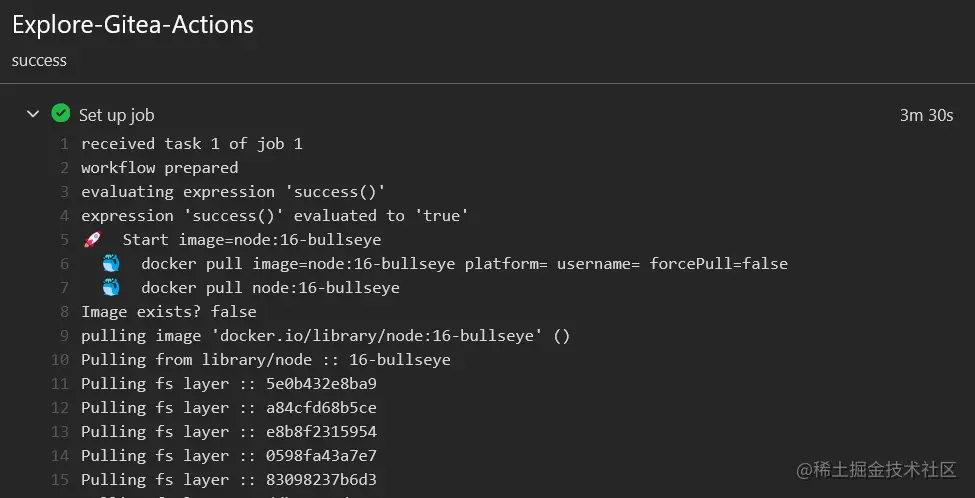Click the expression evaluated to 'true' line

[x=275, y=216]
